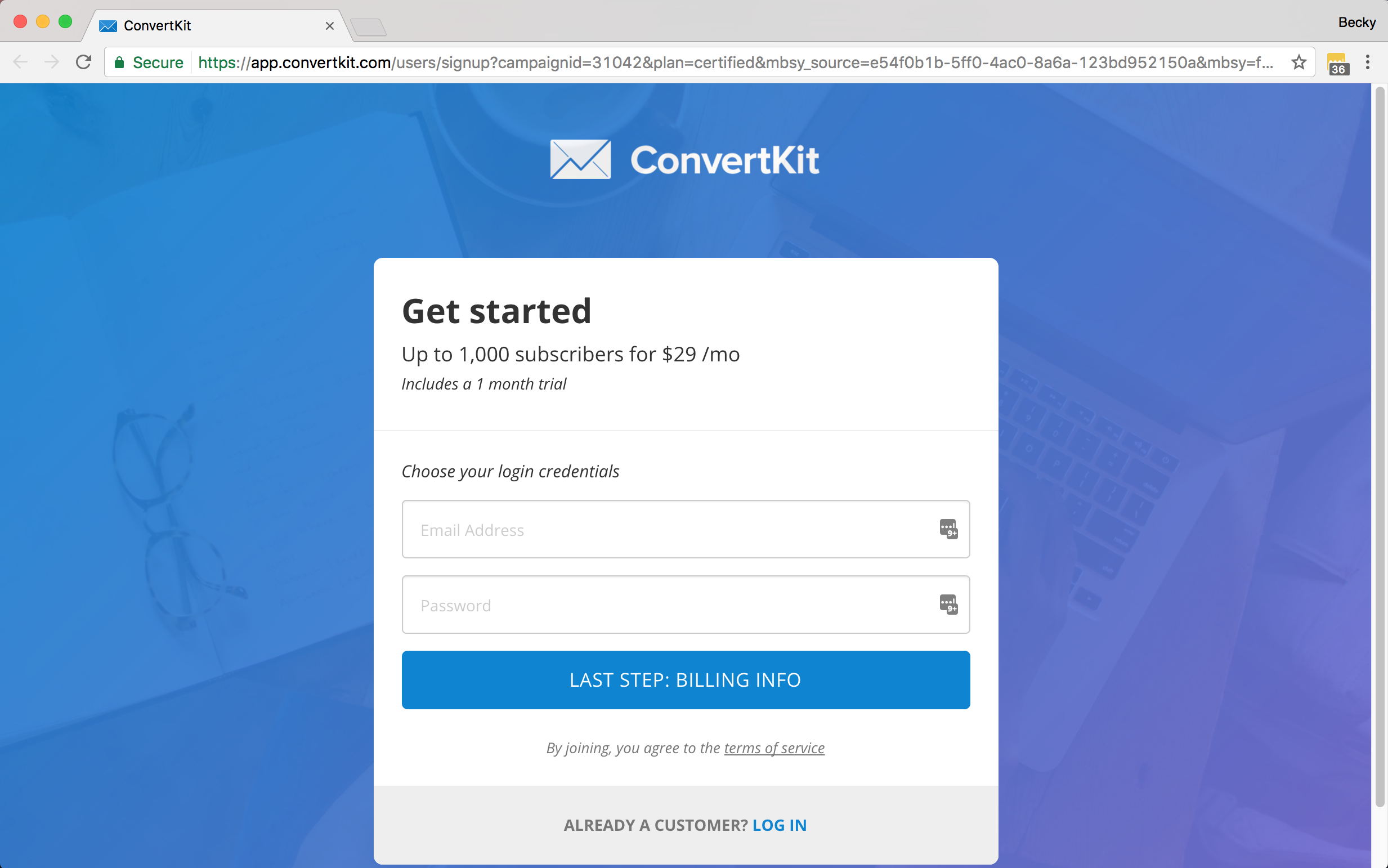Open a new tab

[369, 27]
